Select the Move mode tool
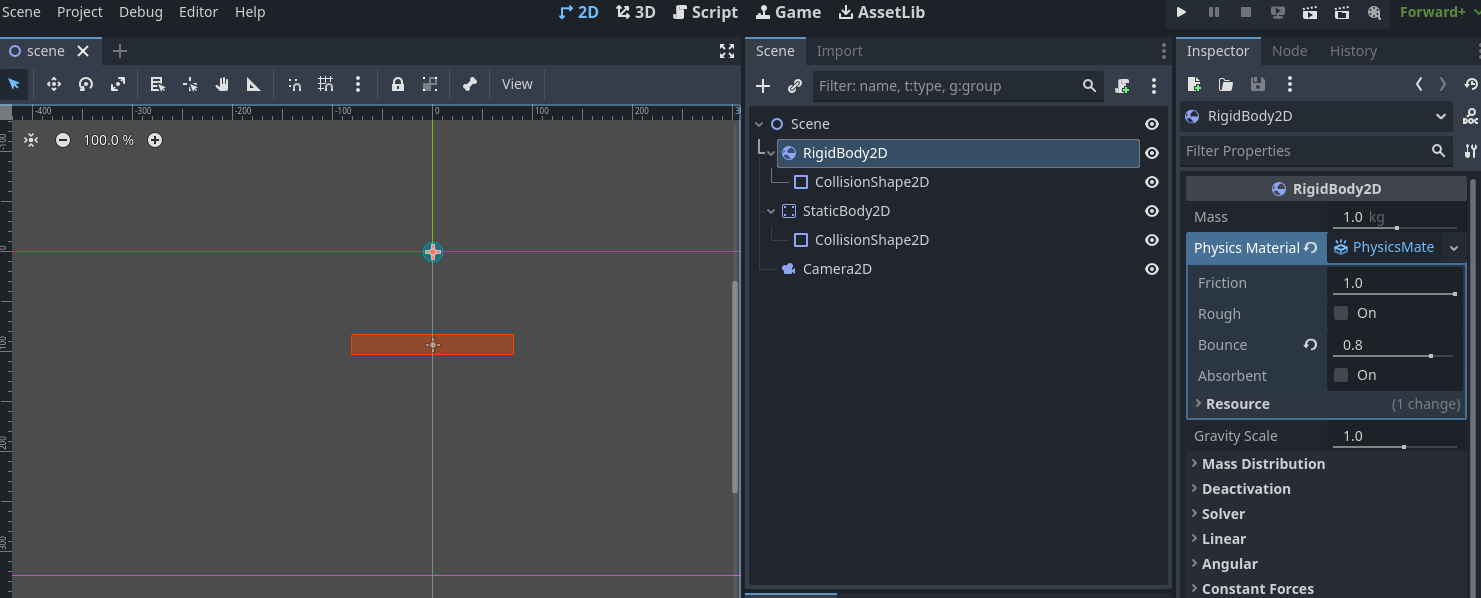 [x=54, y=85]
